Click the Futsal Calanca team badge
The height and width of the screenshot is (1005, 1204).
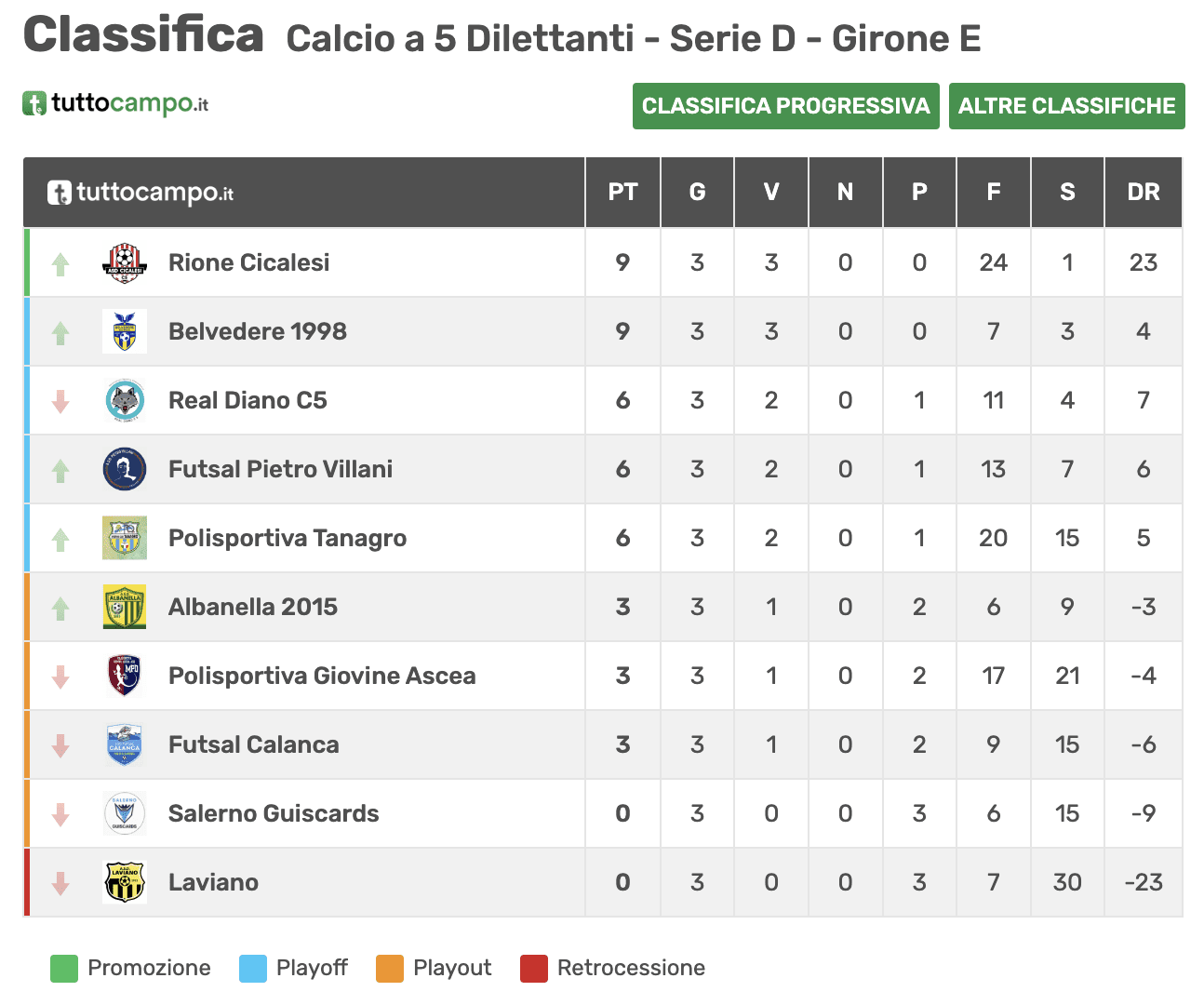click(x=125, y=745)
